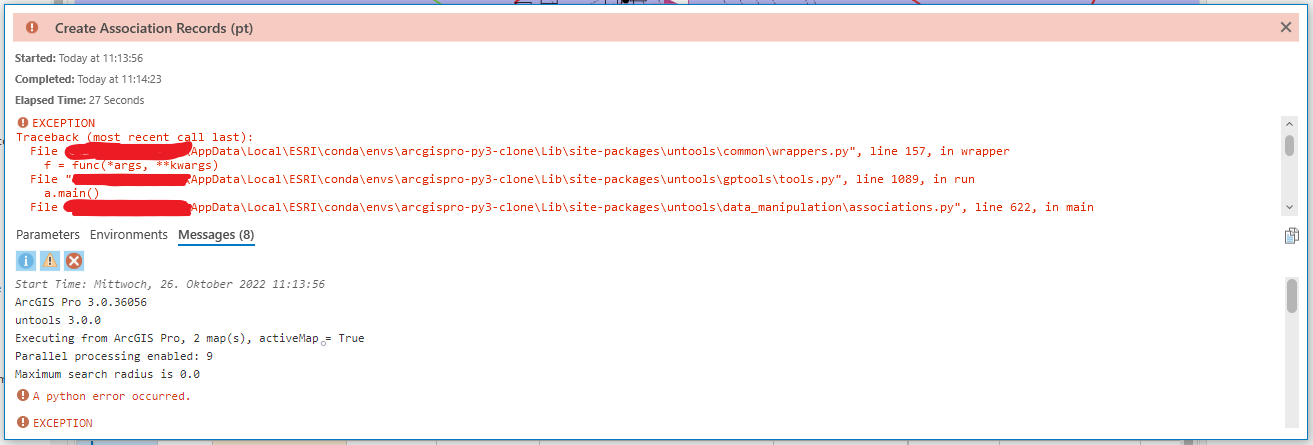Click the top EXCEPTION error icon
The width and height of the screenshot is (1313, 445).
[23, 123]
